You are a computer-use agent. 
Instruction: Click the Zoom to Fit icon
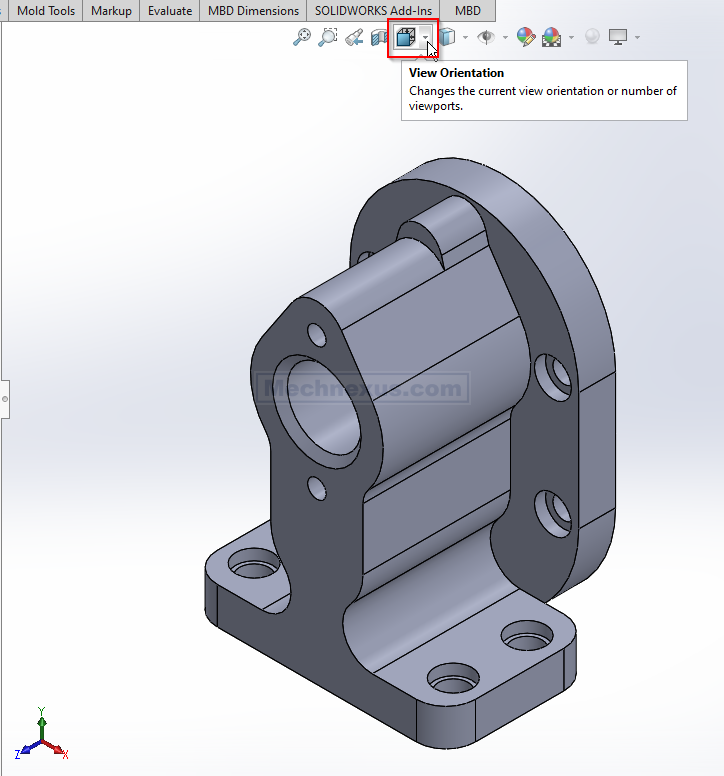(x=301, y=38)
